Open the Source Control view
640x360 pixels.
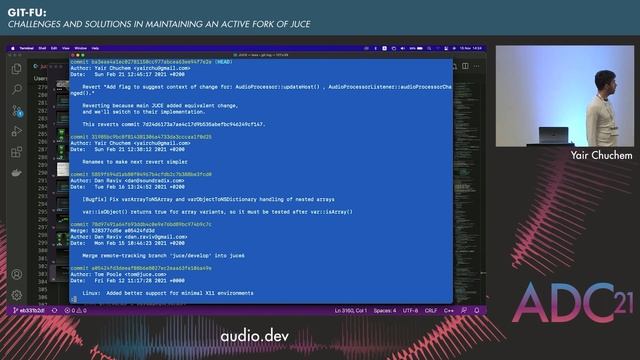17,111
